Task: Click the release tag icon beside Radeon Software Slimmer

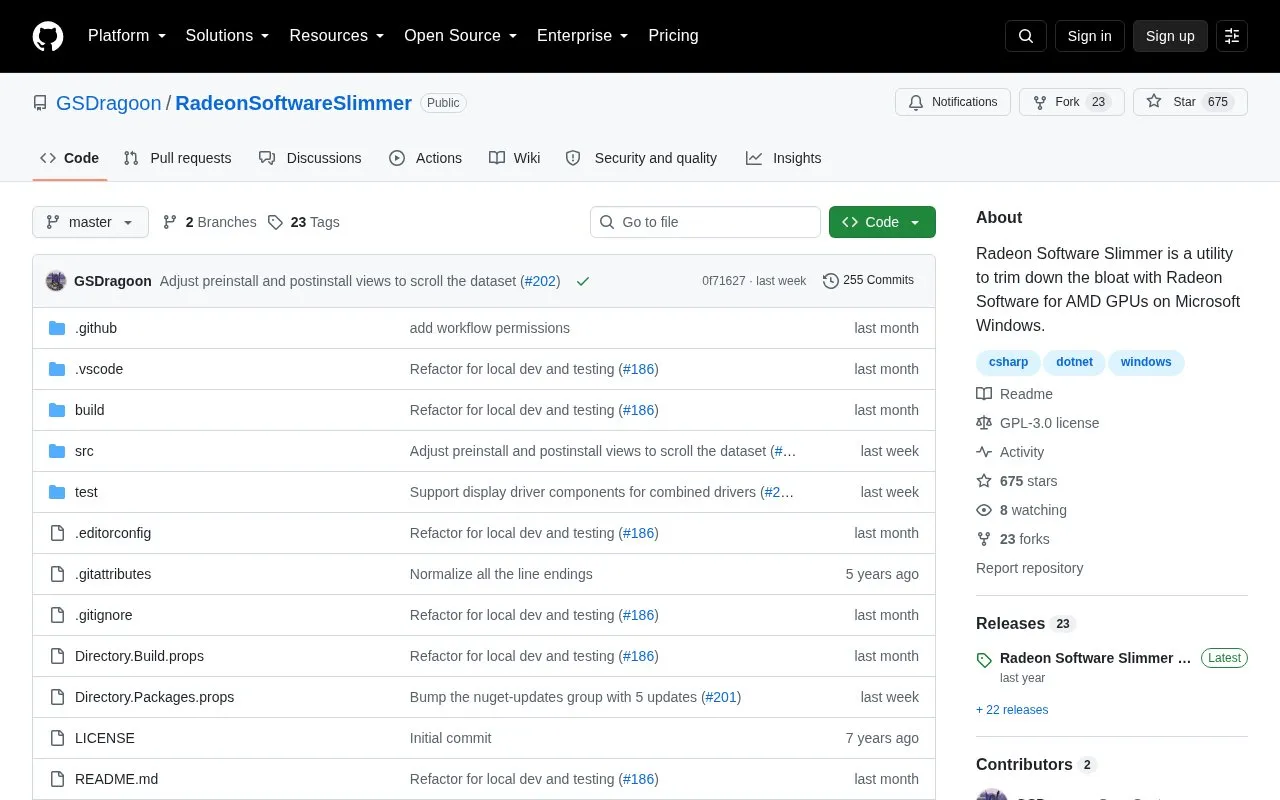Action: (x=984, y=660)
